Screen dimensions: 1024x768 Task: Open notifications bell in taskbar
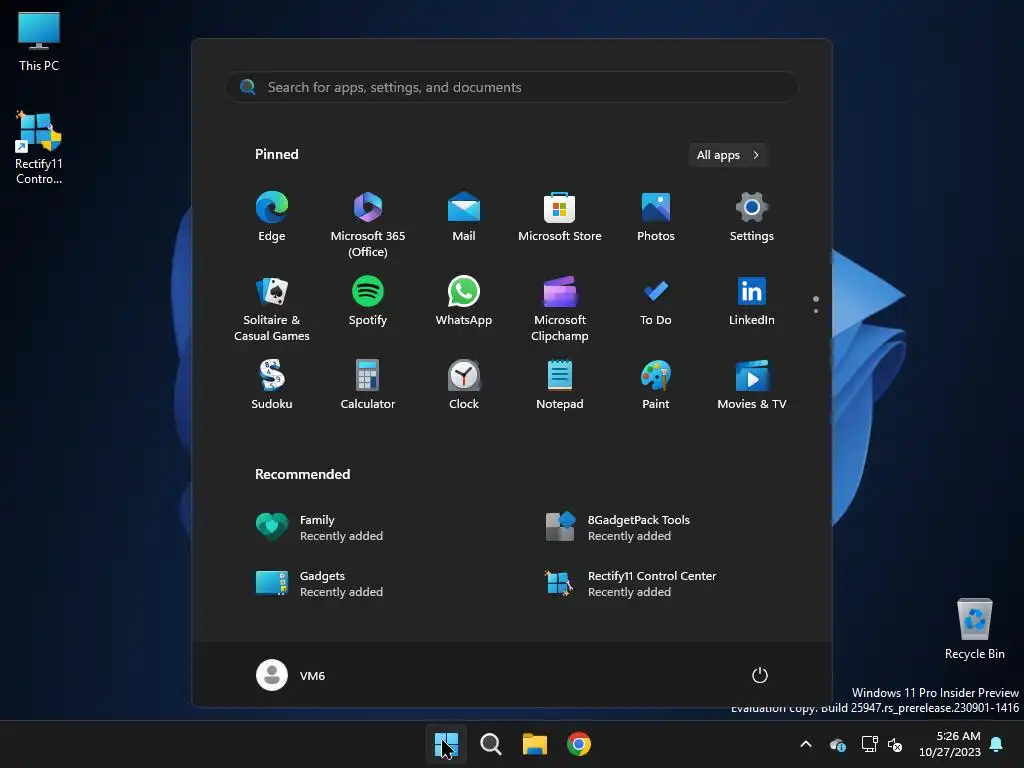pyautogui.click(x=997, y=744)
